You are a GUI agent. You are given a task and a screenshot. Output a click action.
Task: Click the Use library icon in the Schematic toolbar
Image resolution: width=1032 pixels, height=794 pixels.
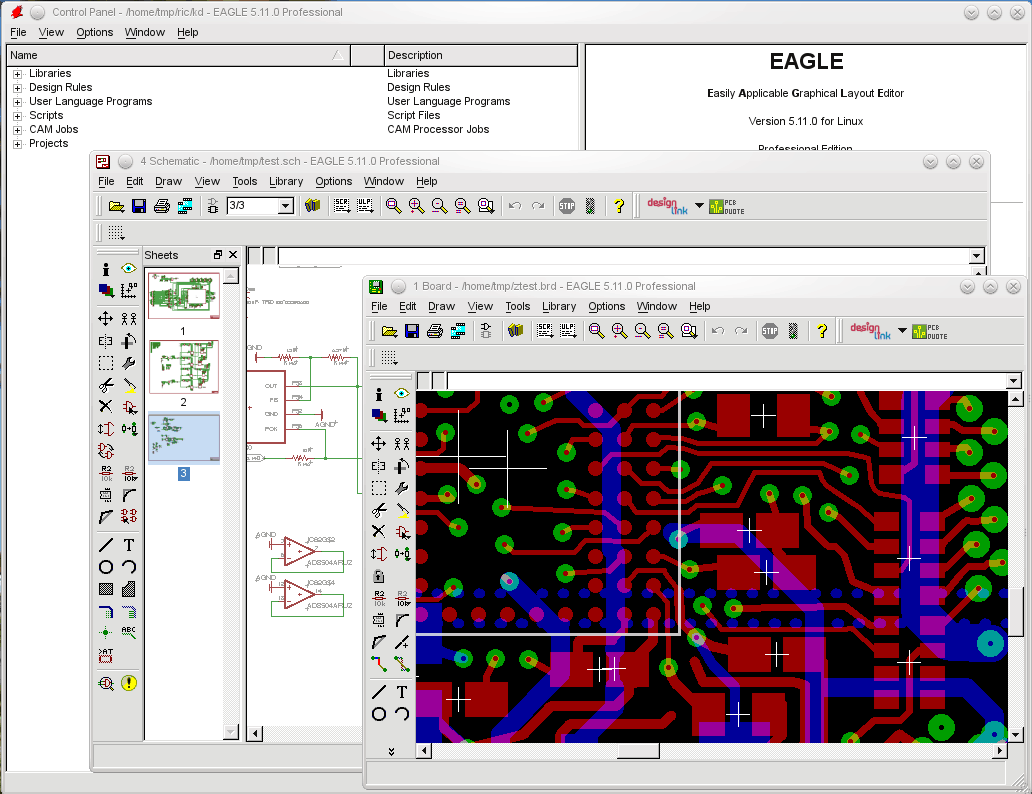tap(313, 206)
